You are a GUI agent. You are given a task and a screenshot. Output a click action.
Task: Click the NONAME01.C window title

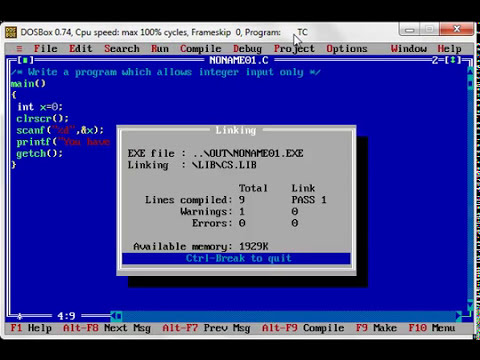(239, 60)
